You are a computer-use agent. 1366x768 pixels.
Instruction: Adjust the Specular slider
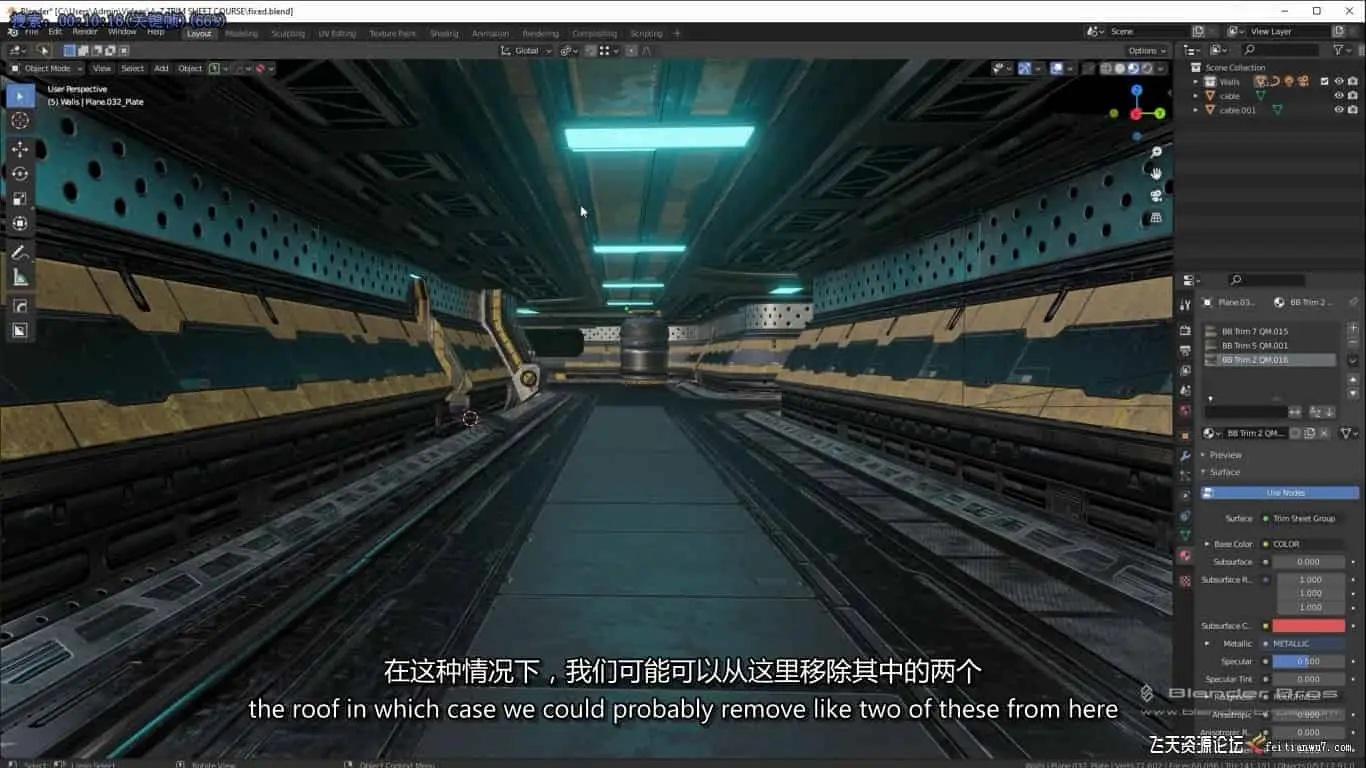tap(1309, 661)
